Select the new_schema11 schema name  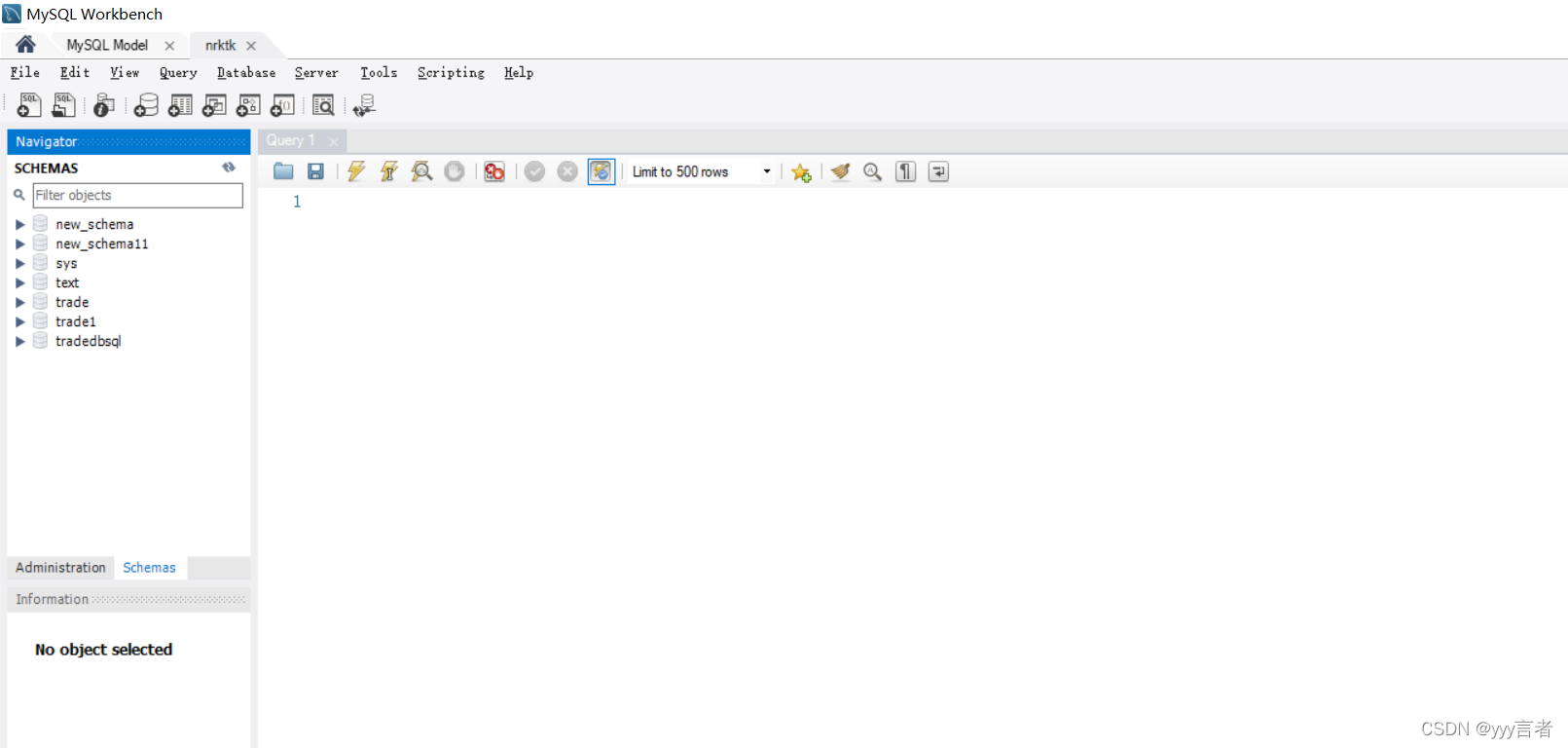[x=102, y=243]
